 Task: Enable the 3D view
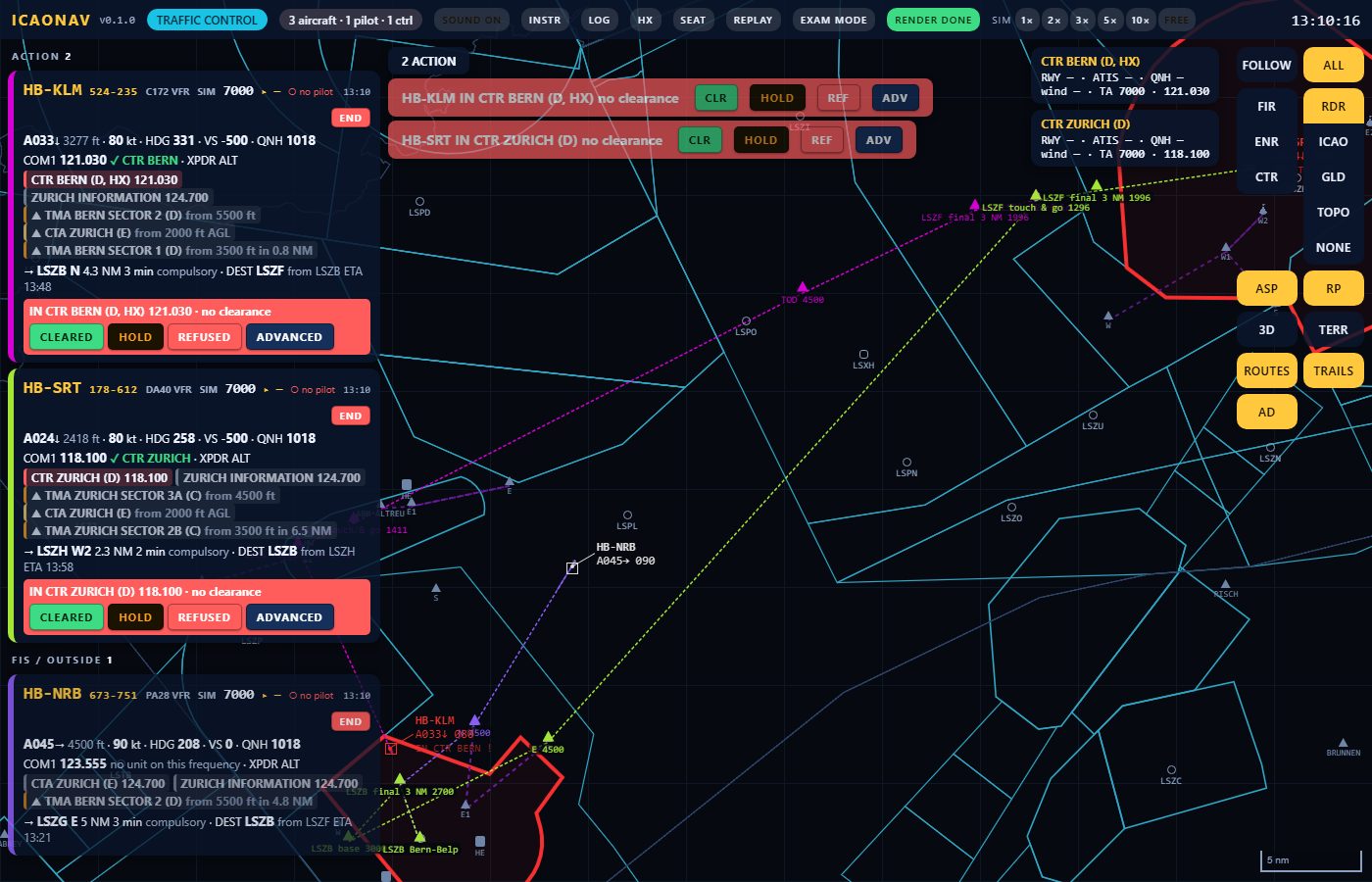[x=1266, y=330]
